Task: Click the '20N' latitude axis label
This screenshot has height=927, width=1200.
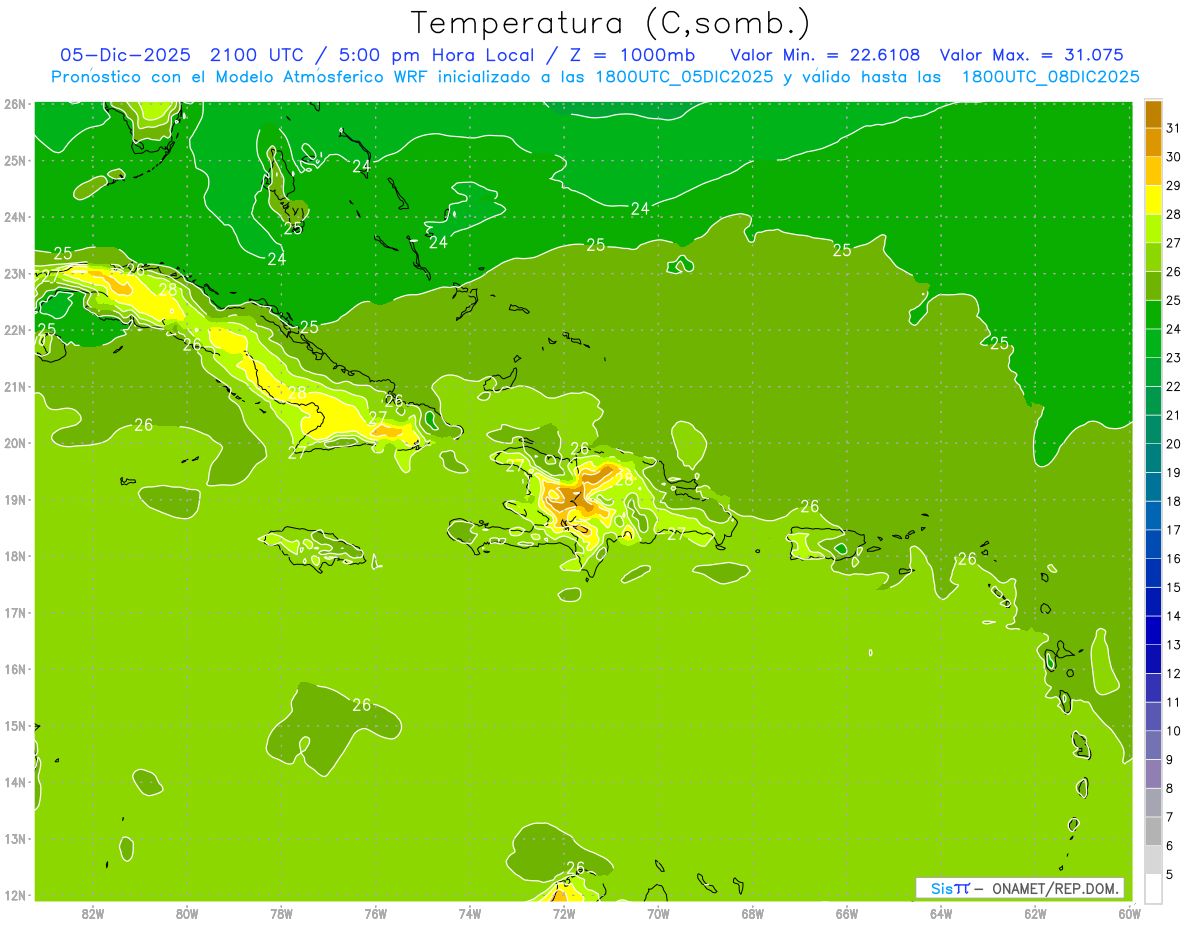Action: coord(14,443)
